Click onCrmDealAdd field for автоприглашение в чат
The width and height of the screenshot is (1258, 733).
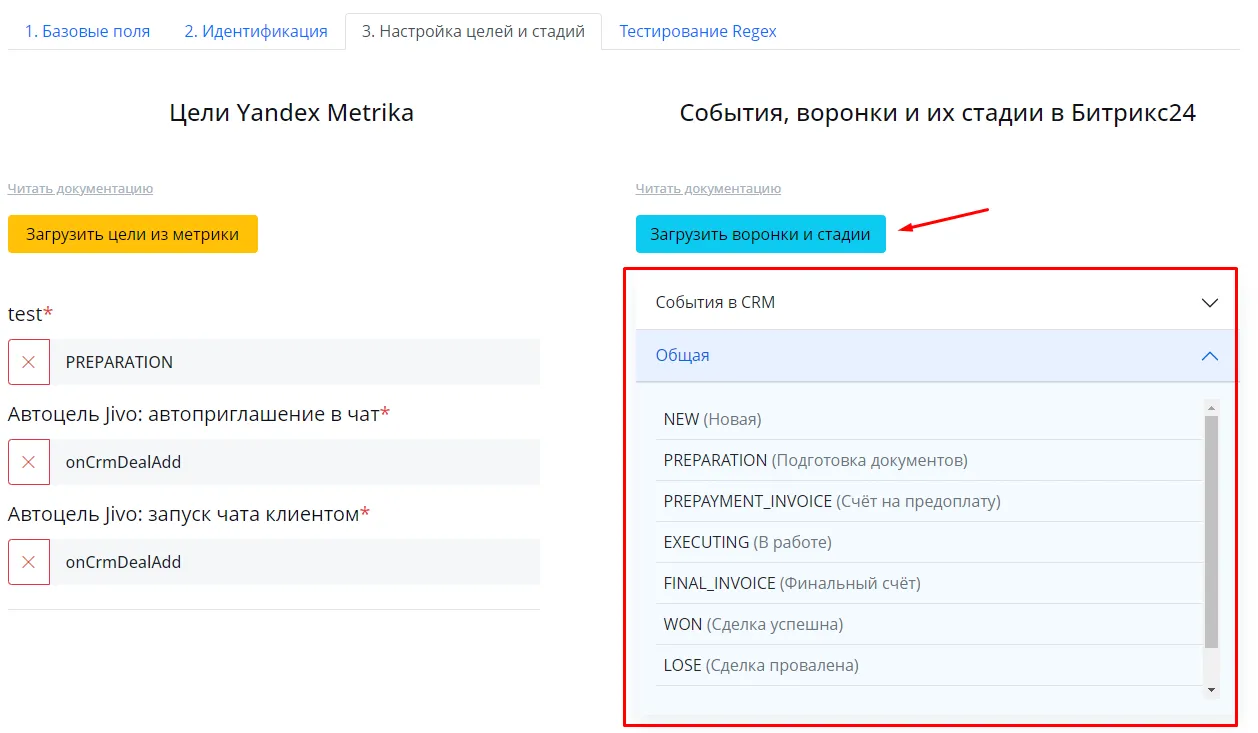tap(295, 462)
